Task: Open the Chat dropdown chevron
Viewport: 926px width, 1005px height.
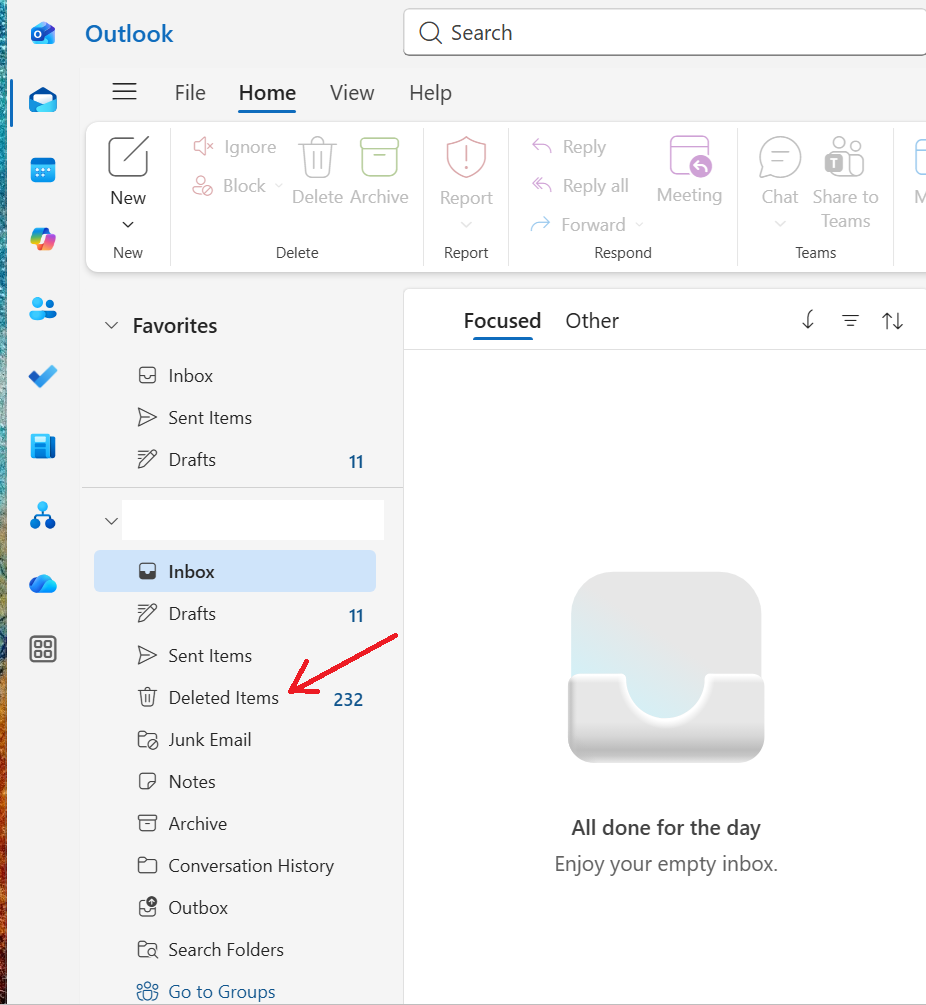Action: (x=780, y=224)
